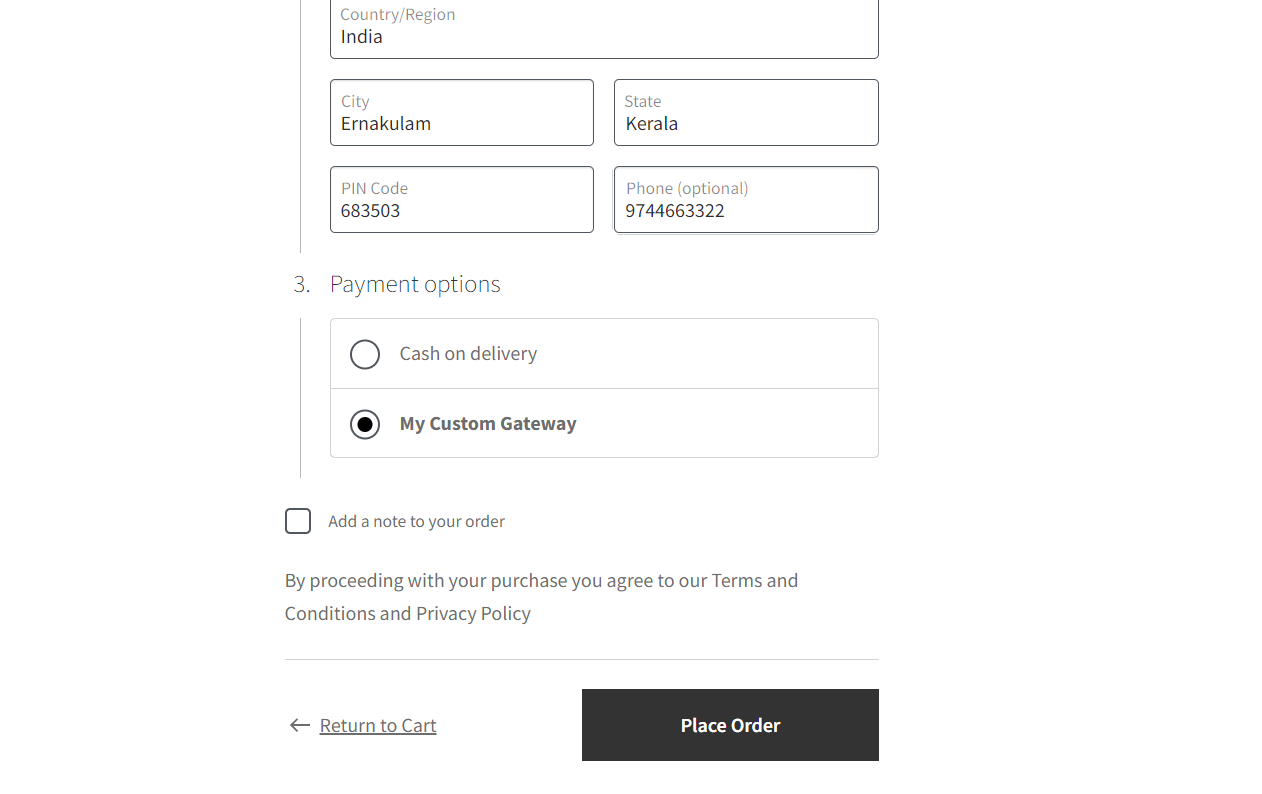Click the back arrow beside Return to Cart
Image resolution: width=1262 pixels, height=794 pixels.
[x=299, y=725]
